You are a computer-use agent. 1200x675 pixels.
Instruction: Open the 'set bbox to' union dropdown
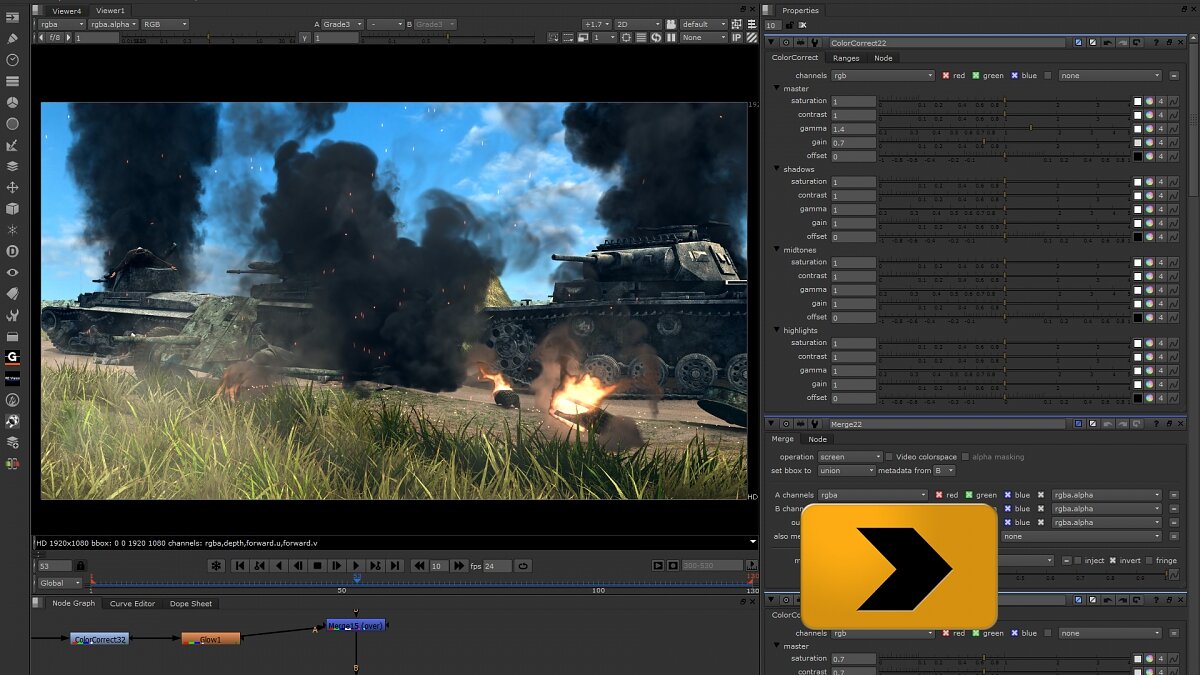tap(846, 470)
